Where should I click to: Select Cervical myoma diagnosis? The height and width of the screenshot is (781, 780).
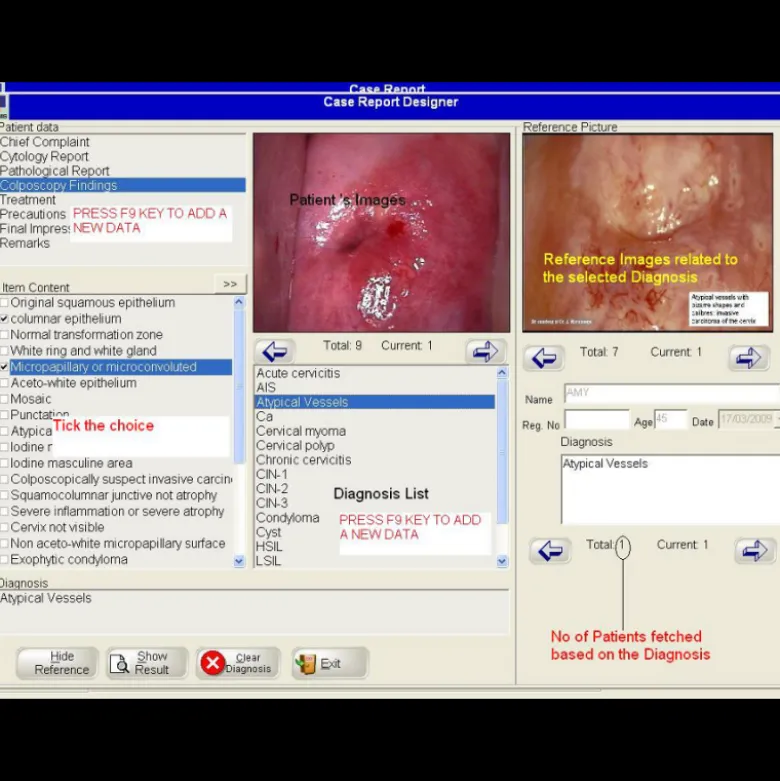click(375, 431)
